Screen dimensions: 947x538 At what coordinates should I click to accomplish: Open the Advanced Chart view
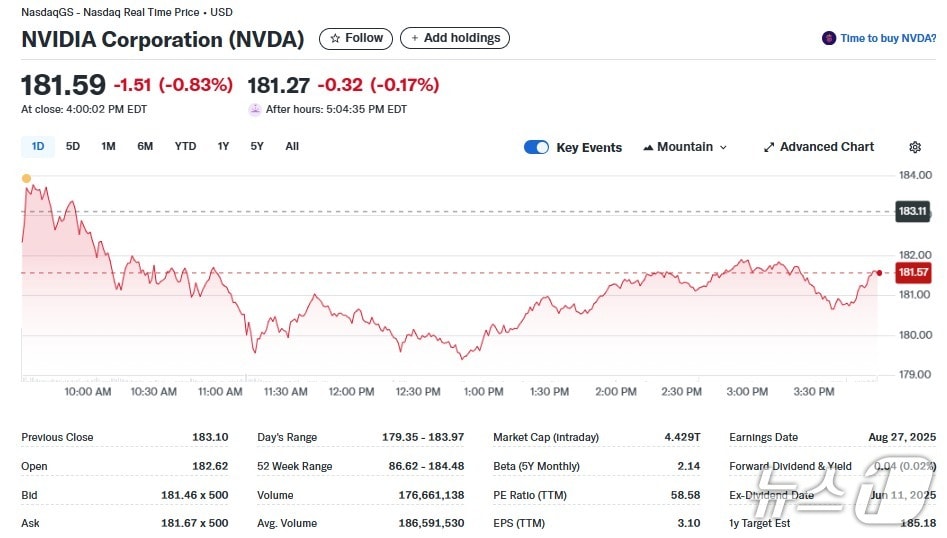pyautogui.click(x=818, y=147)
